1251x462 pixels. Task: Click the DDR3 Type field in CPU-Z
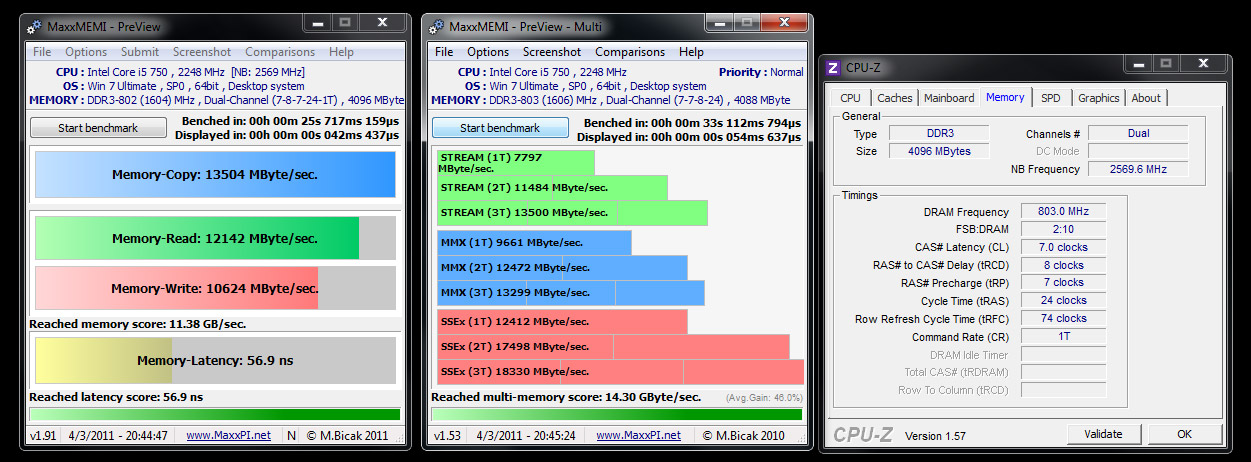coord(938,133)
